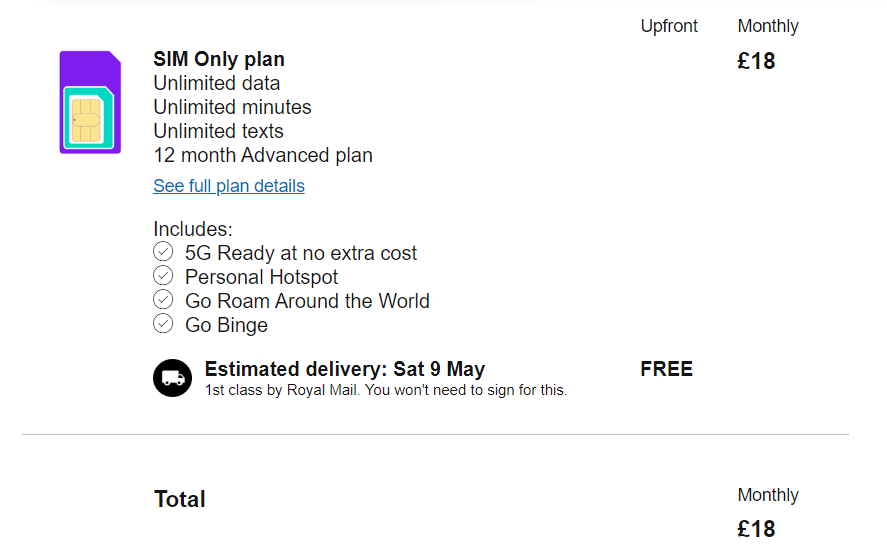This screenshot has height=558, width=887.
Task: Click the Upfront column header
Action: click(x=669, y=26)
